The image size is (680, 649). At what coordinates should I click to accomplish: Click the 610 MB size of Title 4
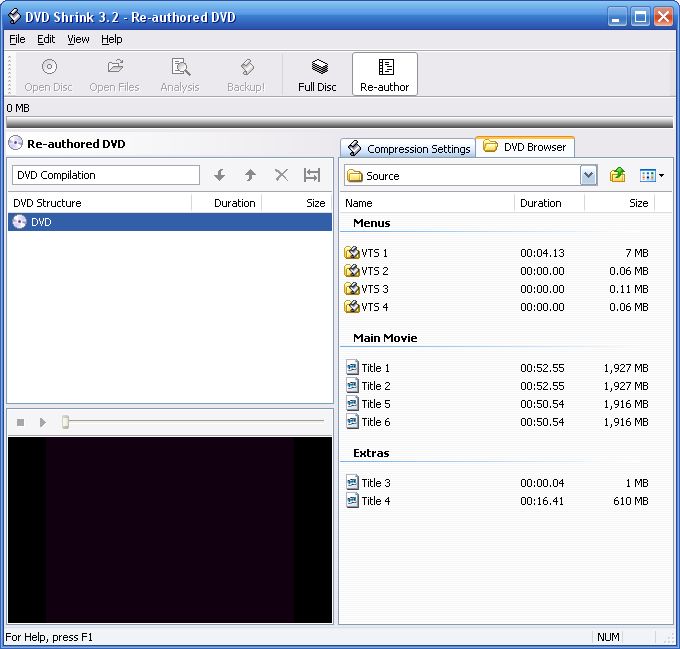click(631, 501)
